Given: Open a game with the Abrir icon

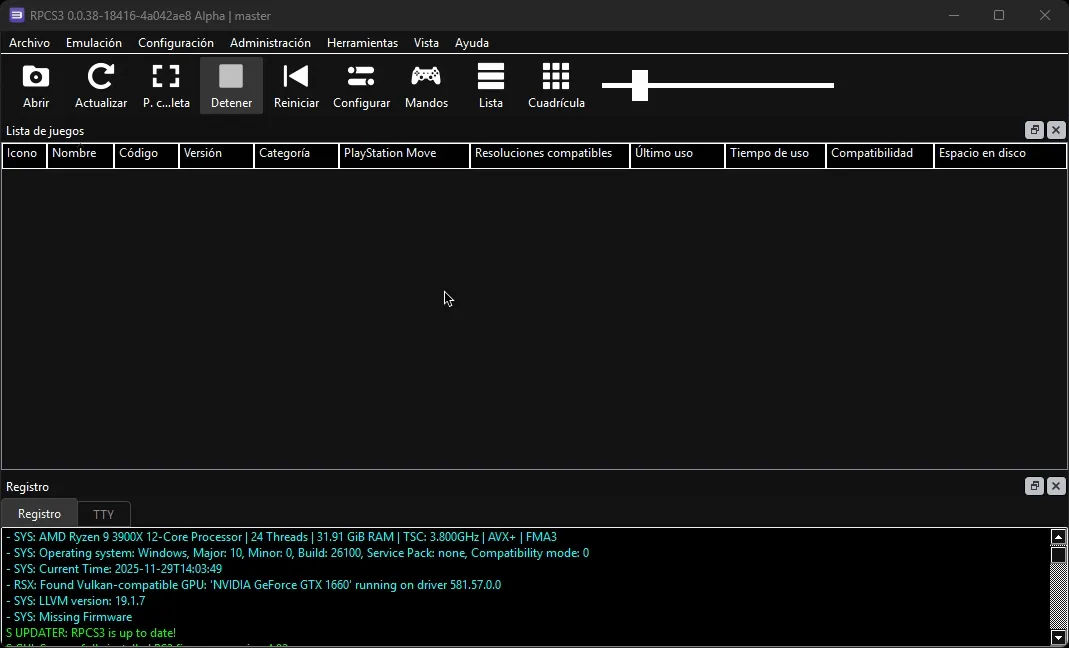Looking at the screenshot, I should click(35, 85).
